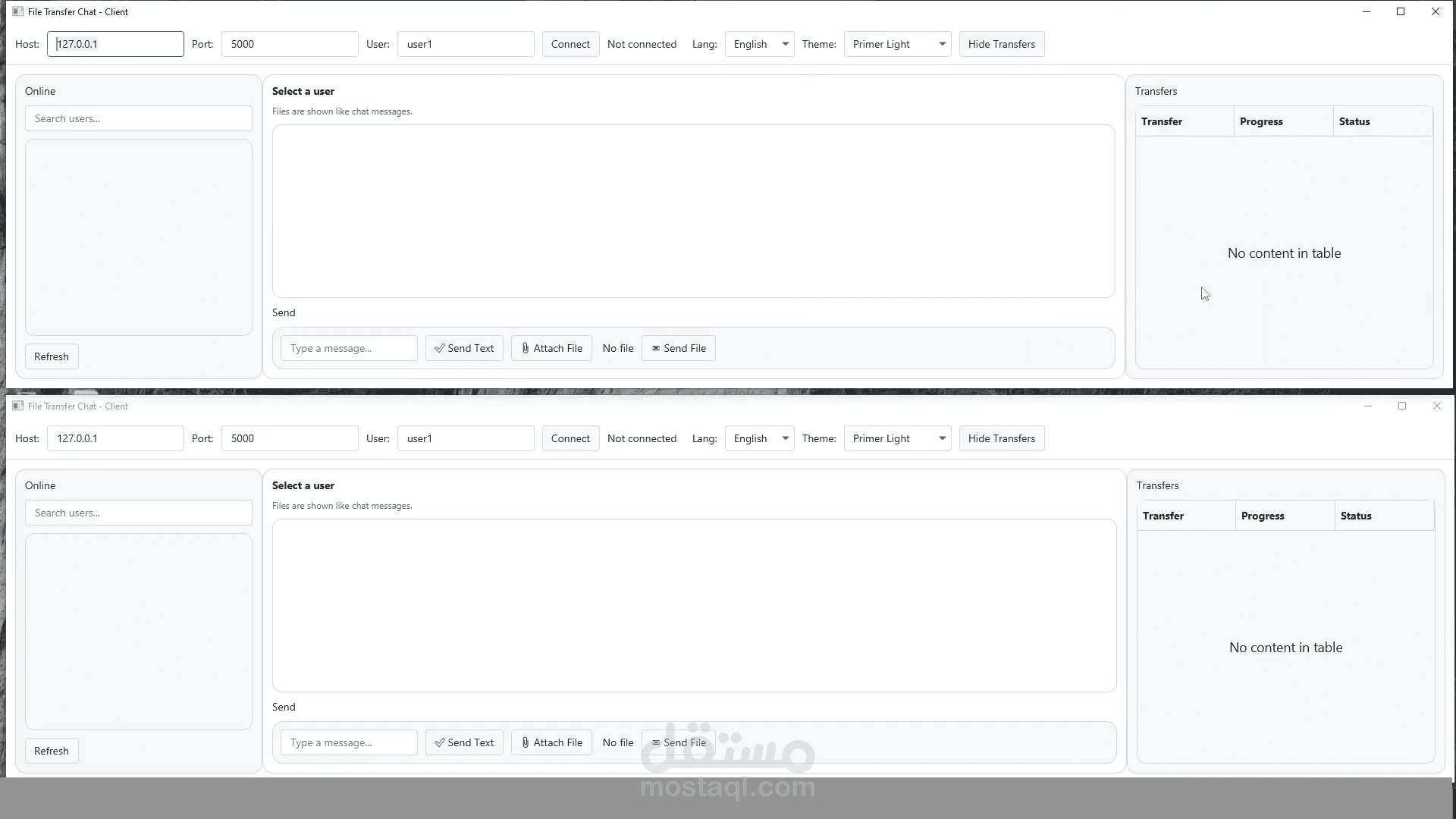The height and width of the screenshot is (819, 1456).
Task: Click app icon in top window title bar
Action: pyautogui.click(x=18, y=11)
